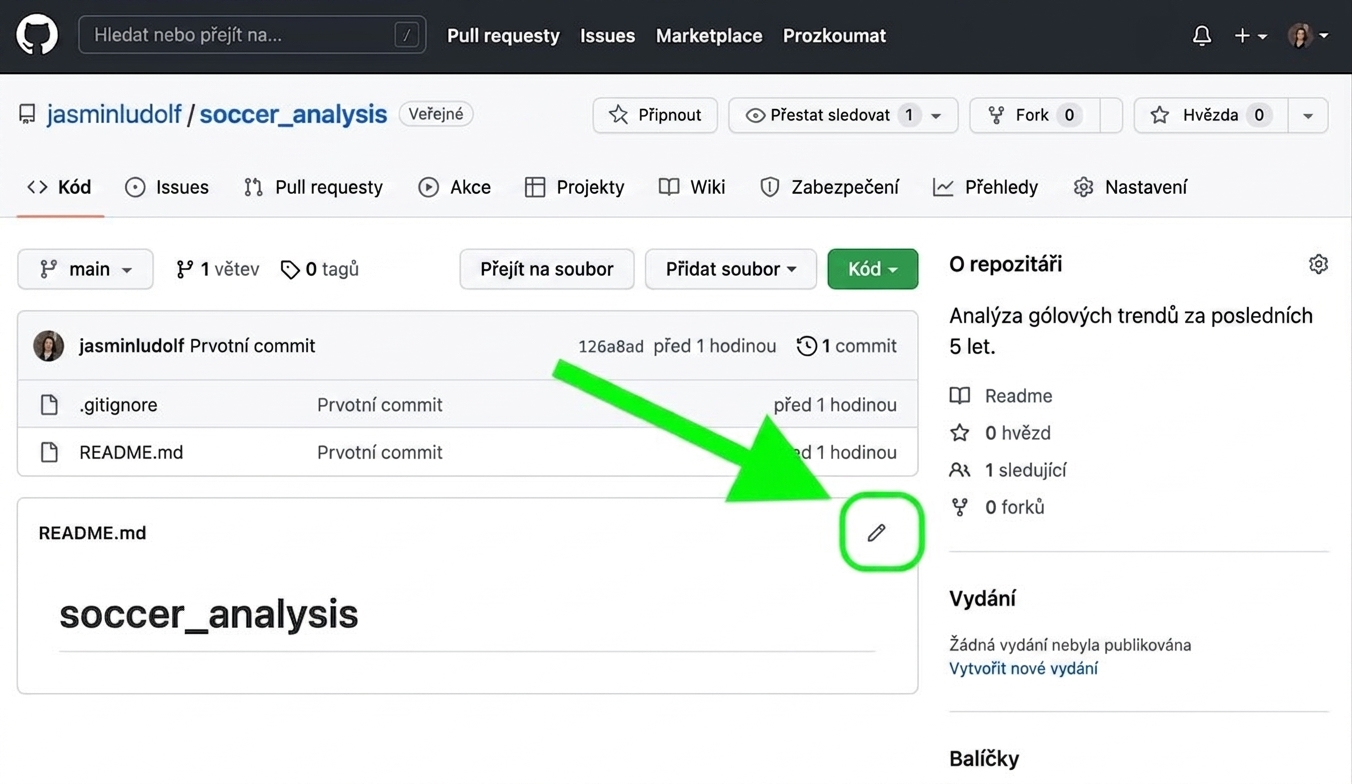Image resolution: width=1352 pixels, height=784 pixels.
Task: Click the '0 hvězd' sidebar link
Action: pyautogui.click(x=1000, y=433)
